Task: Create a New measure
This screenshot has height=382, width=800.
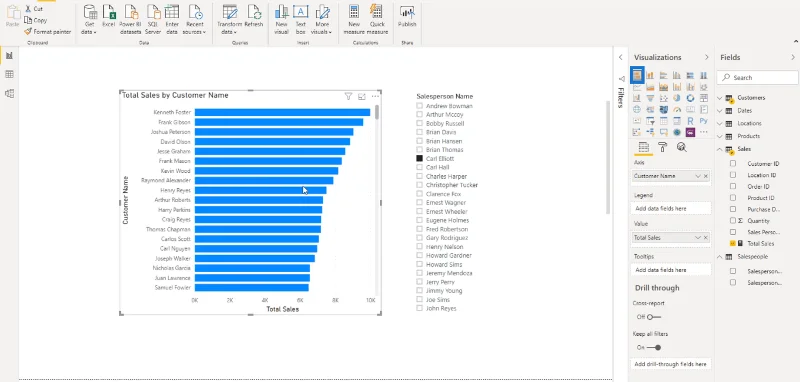Action: (354, 19)
